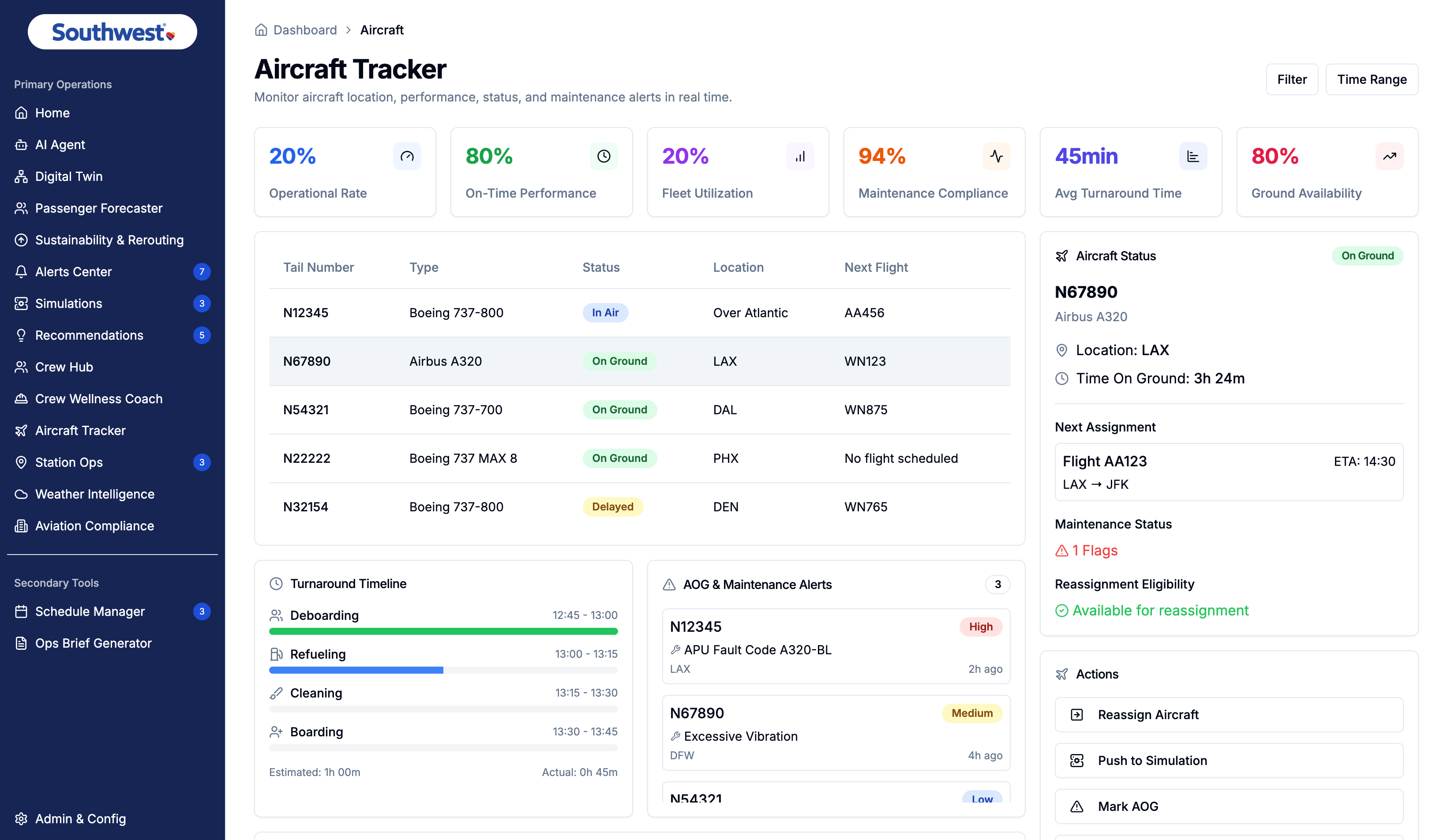Click the Weather Intelligence cloud icon
Screen dimensions: 1447x840
pos(21,495)
